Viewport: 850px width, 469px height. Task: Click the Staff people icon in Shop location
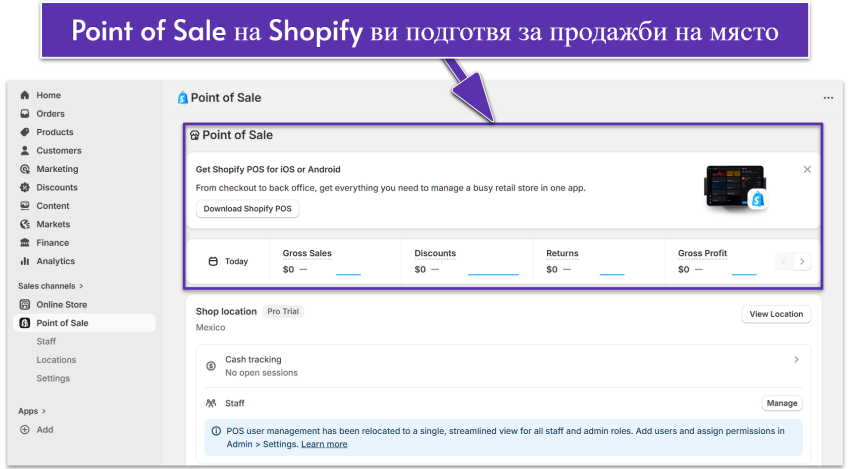point(211,403)
